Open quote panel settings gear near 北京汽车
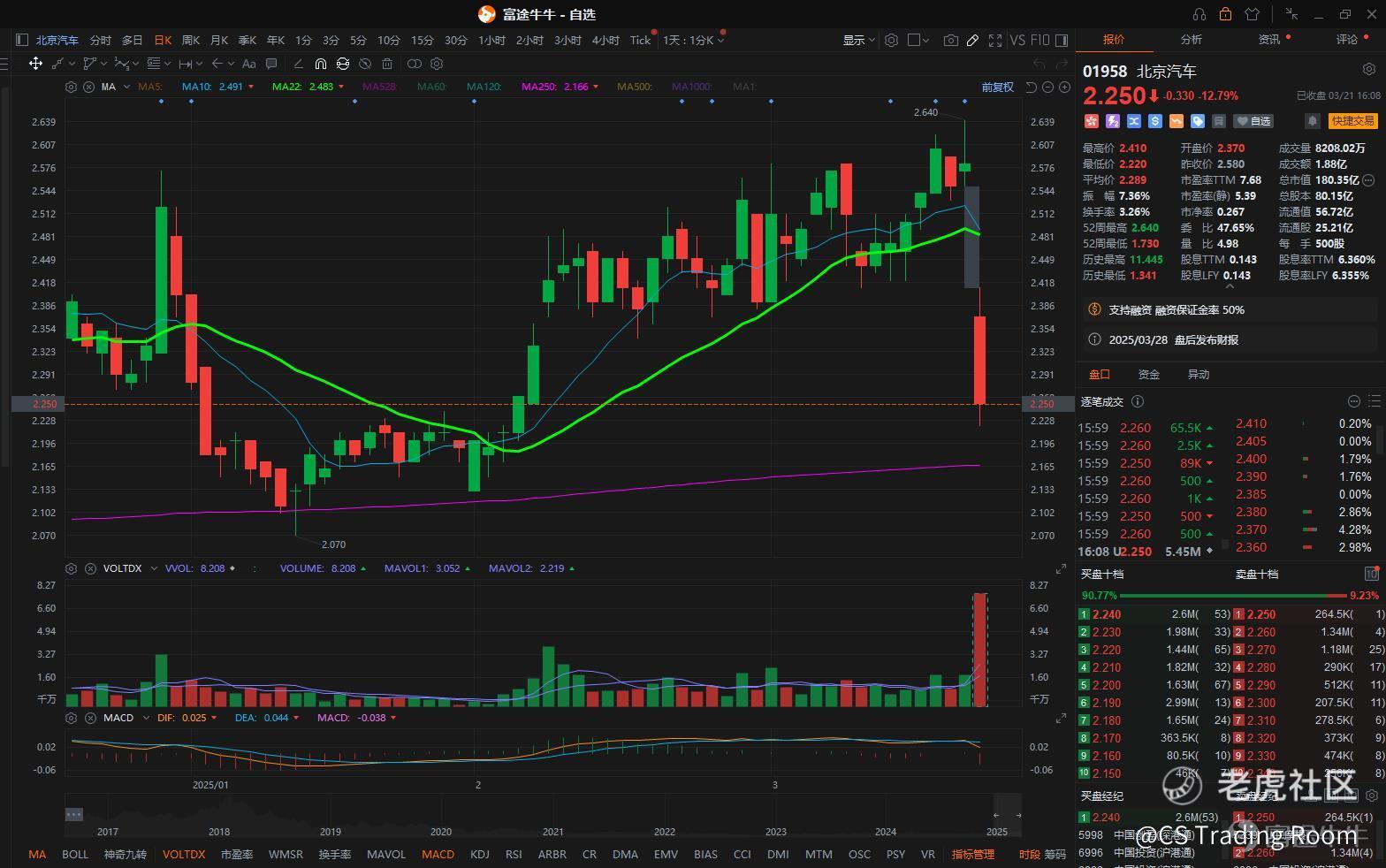 click(x=1369, y=69)
